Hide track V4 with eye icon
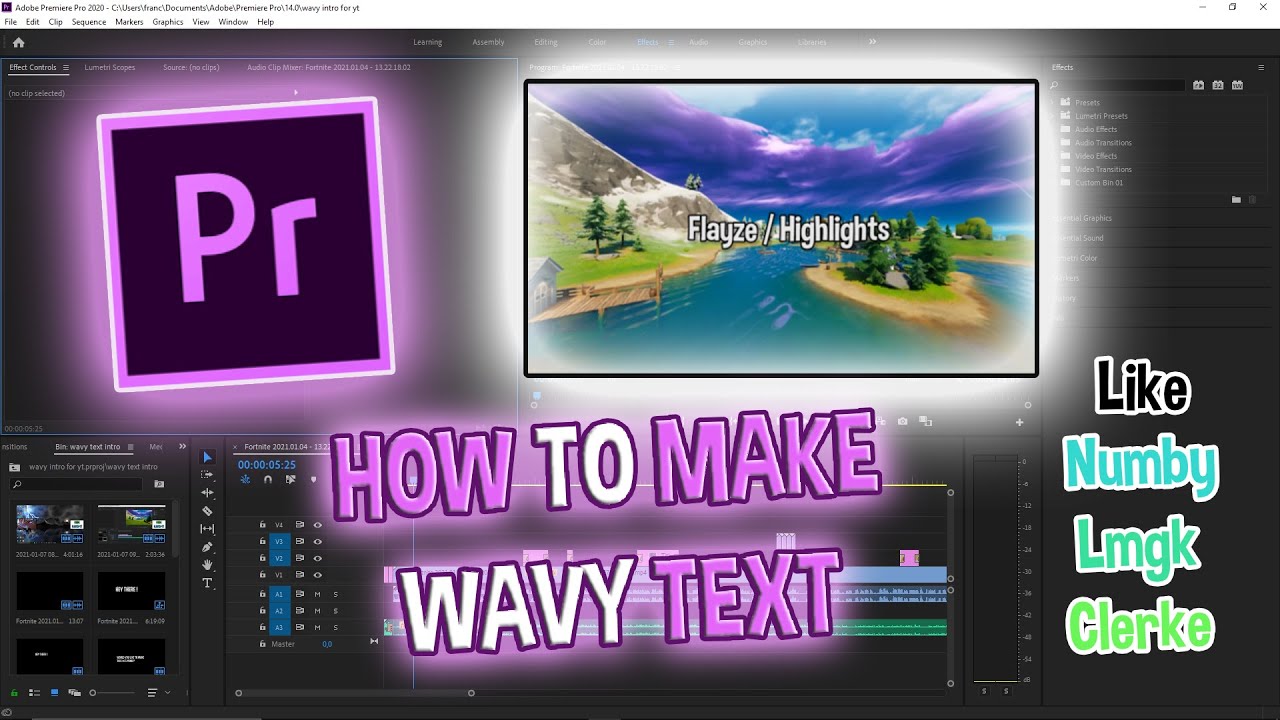1280x720 pixels. [318, 524]
